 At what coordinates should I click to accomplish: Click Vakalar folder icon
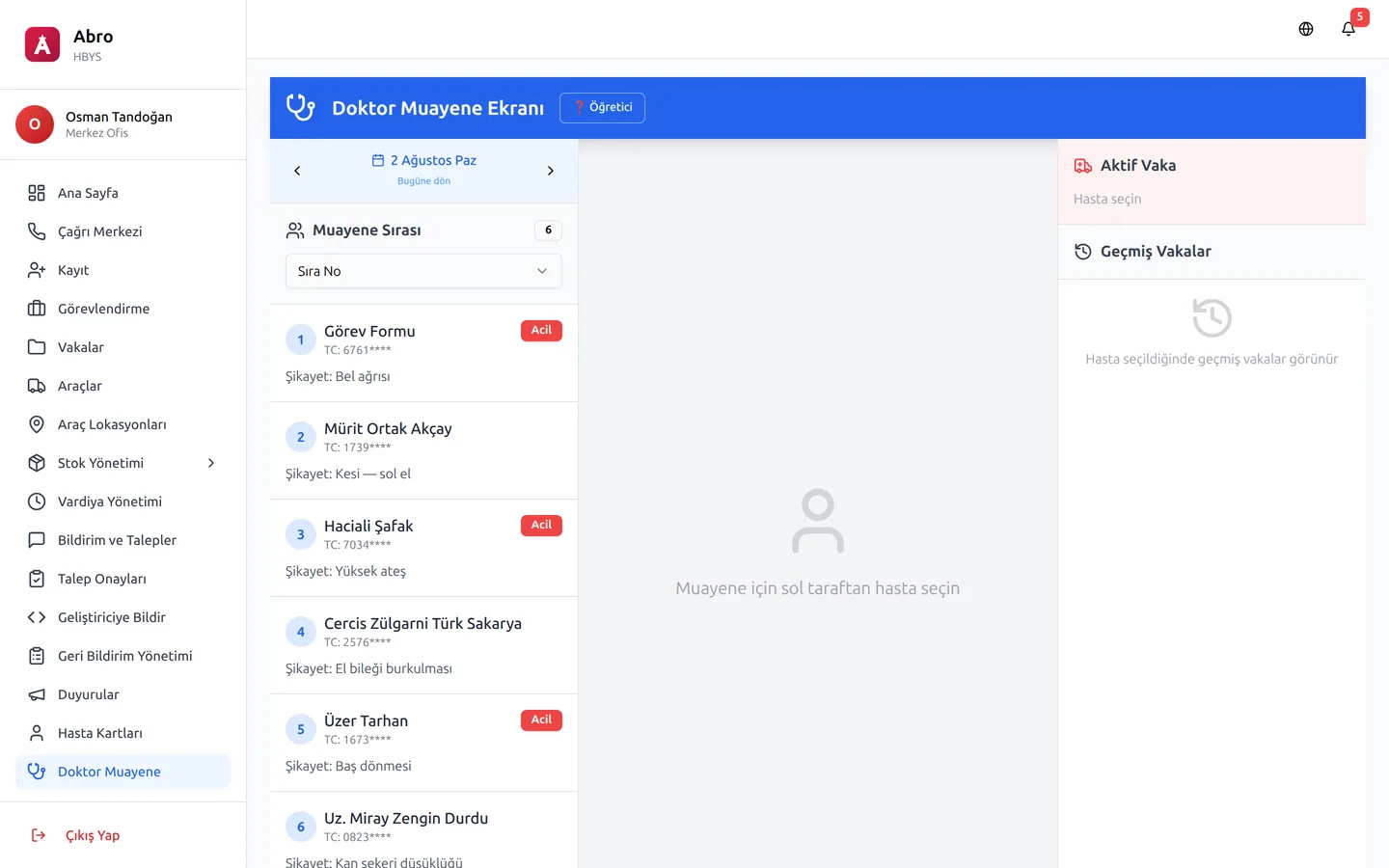point(37,347)
